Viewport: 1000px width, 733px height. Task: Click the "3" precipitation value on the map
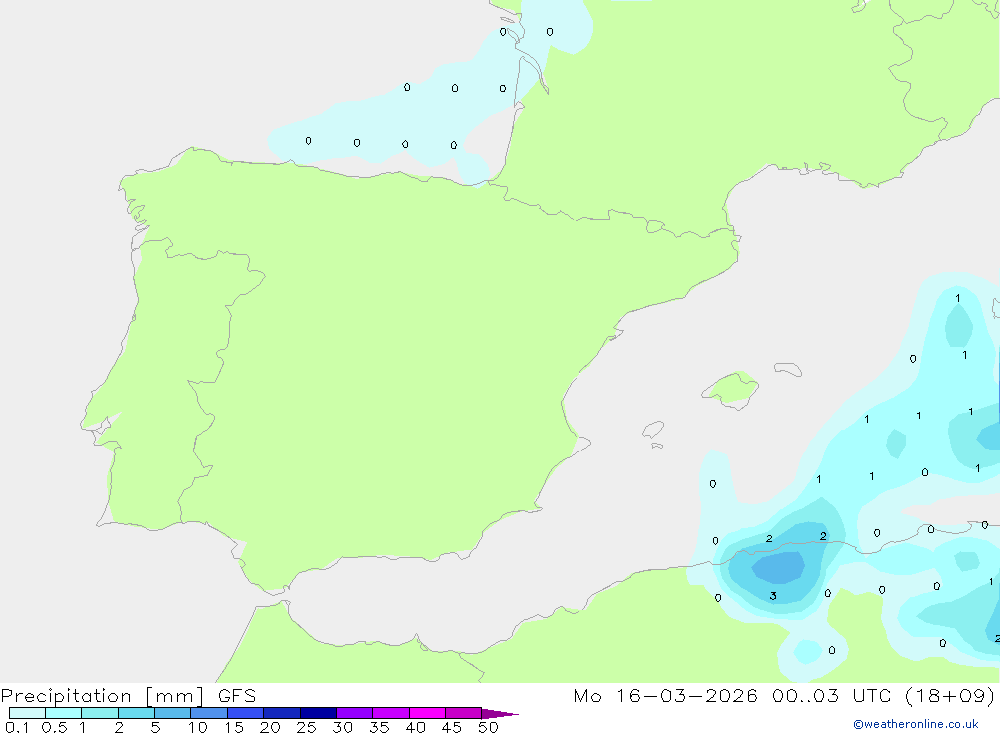point(773,596)
